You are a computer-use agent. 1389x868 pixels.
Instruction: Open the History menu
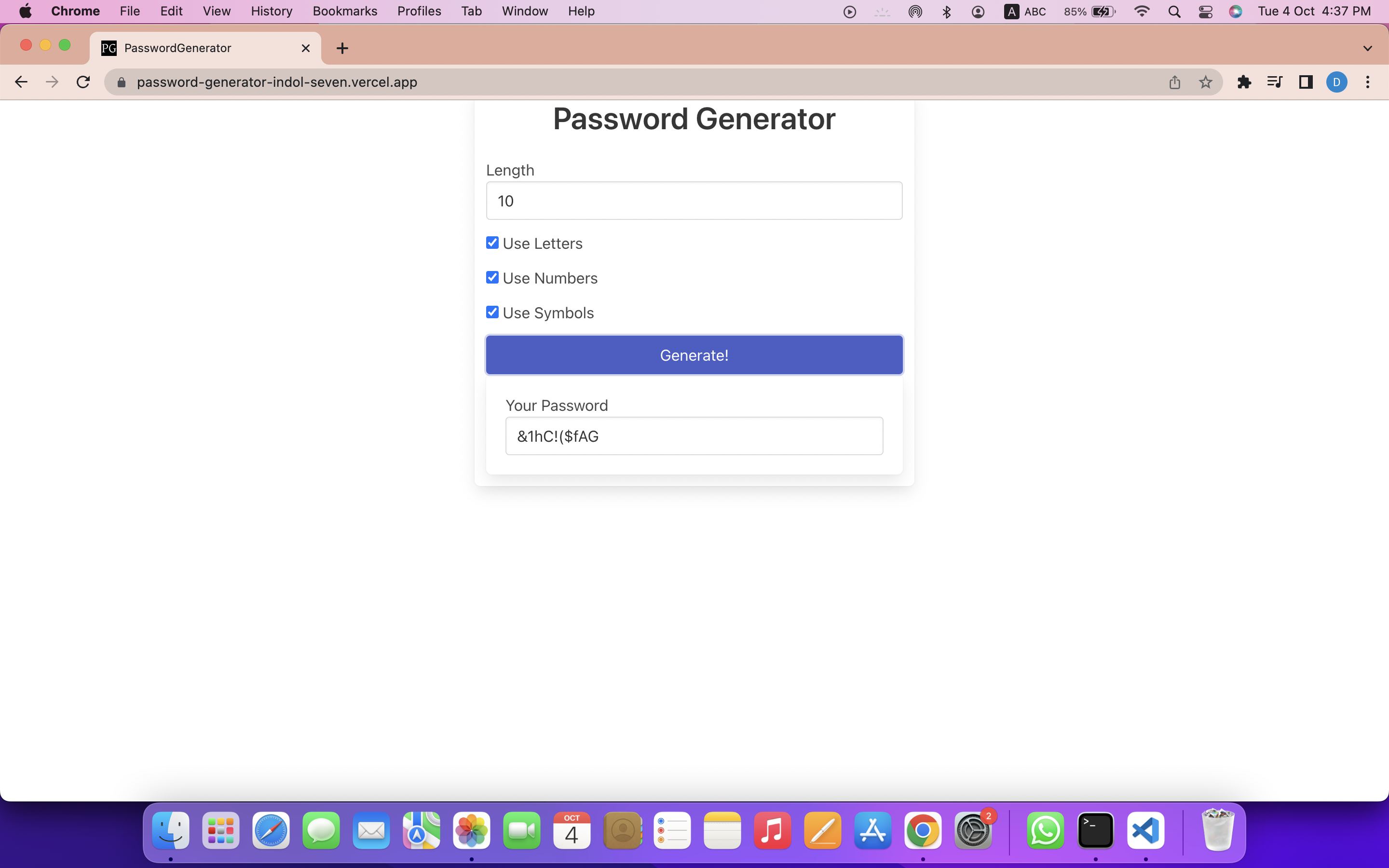pyautogui.click(x=272, y=12)
